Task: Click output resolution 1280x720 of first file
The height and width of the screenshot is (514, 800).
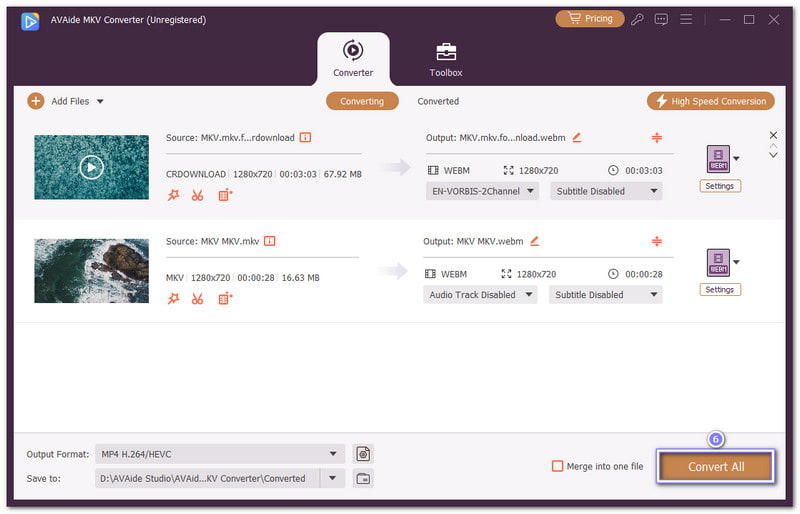Action: pos(538,170)
